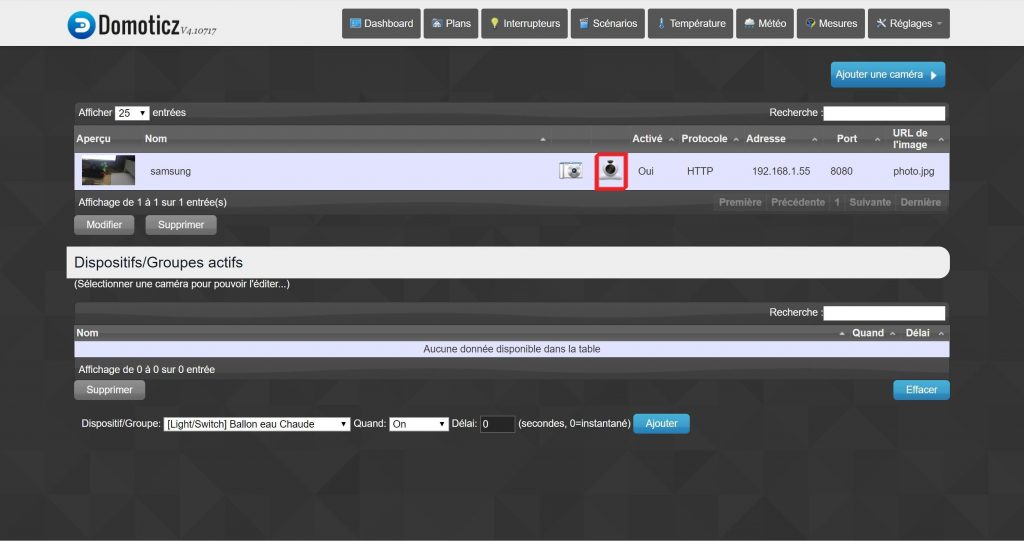Click into the Délai seconds input
The height and width of the screenshot is (541, 1024).
click(x=497, y=424)
